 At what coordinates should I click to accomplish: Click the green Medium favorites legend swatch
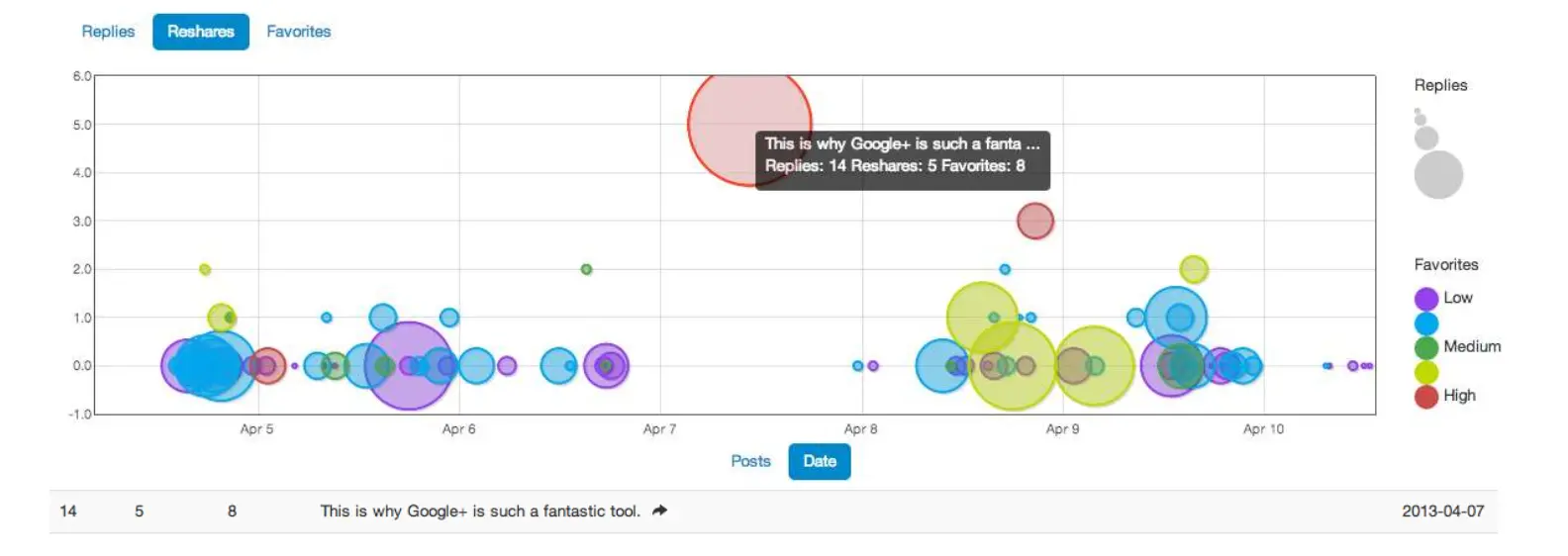(x=1425, y=347)
